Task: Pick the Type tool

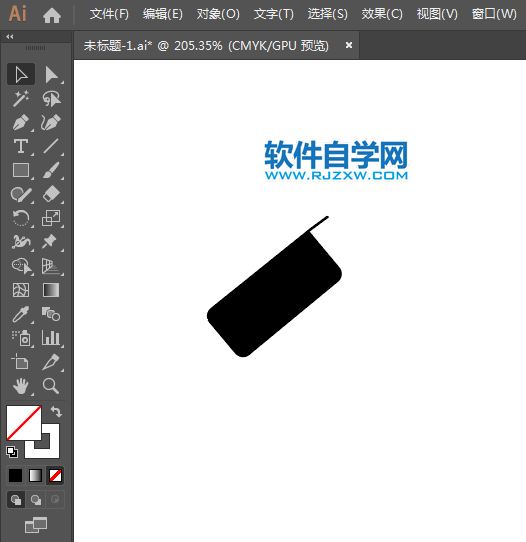Action: (21, 146)
